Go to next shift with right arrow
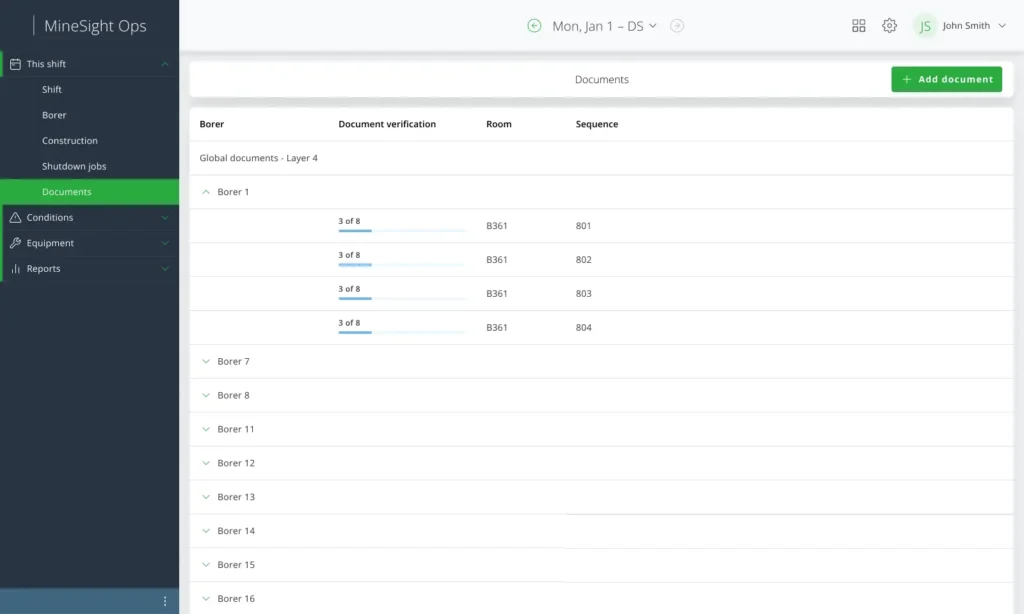Screen dimensions: 1024x614 677,26
